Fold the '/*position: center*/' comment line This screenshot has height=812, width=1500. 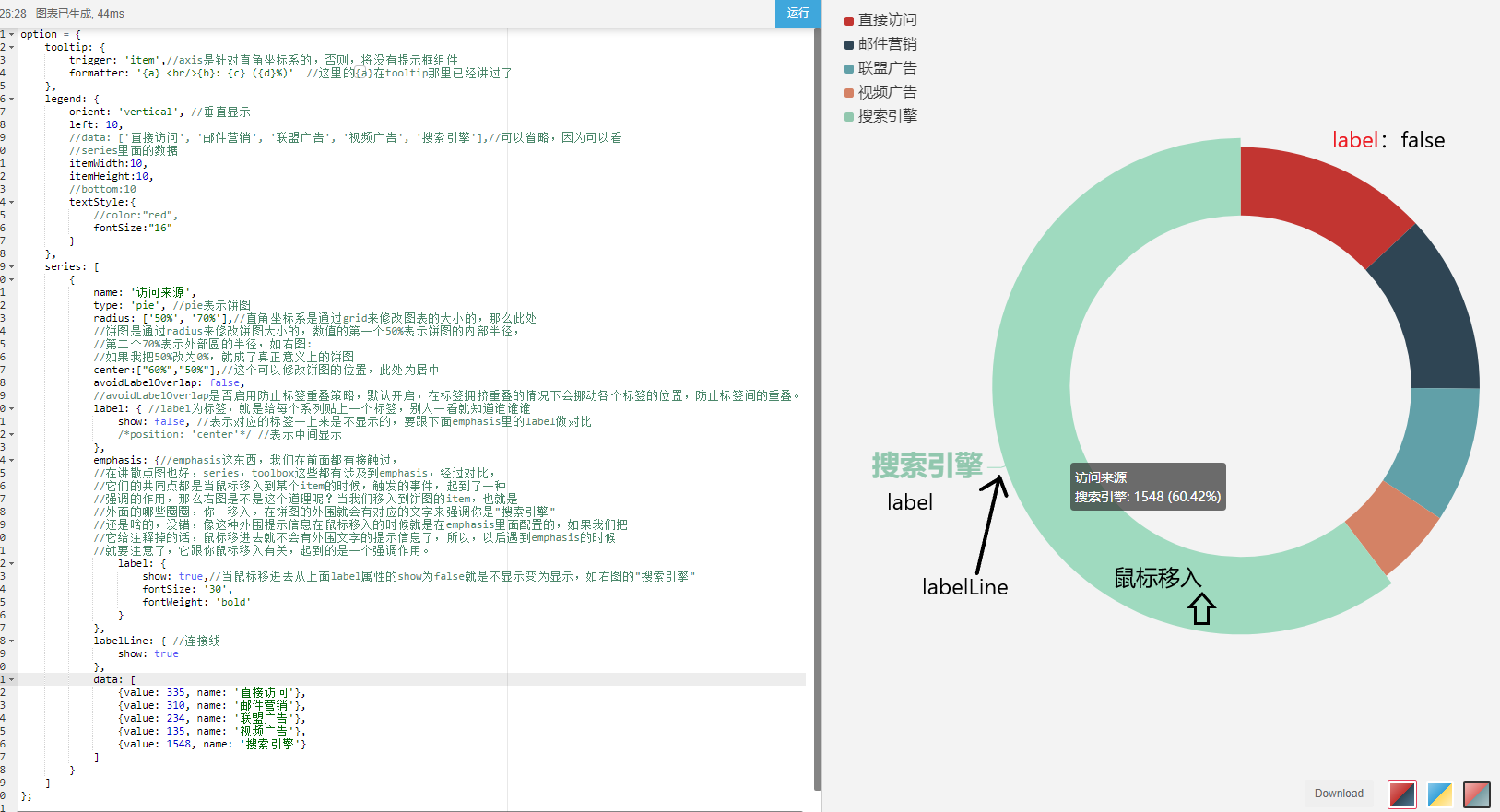[11, 434]
